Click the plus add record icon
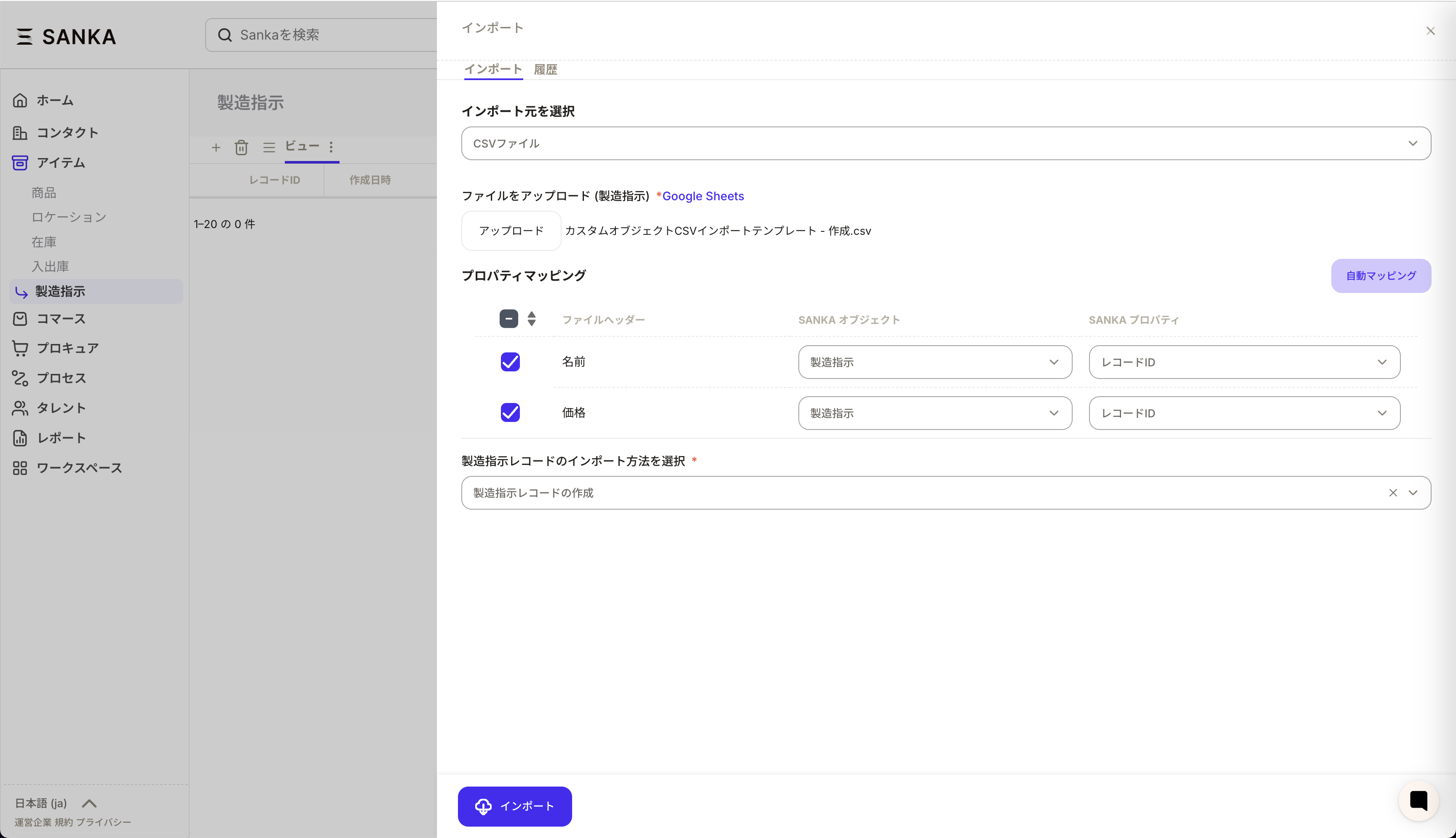This screenshot has height=838, width=1456. point(216,148)
